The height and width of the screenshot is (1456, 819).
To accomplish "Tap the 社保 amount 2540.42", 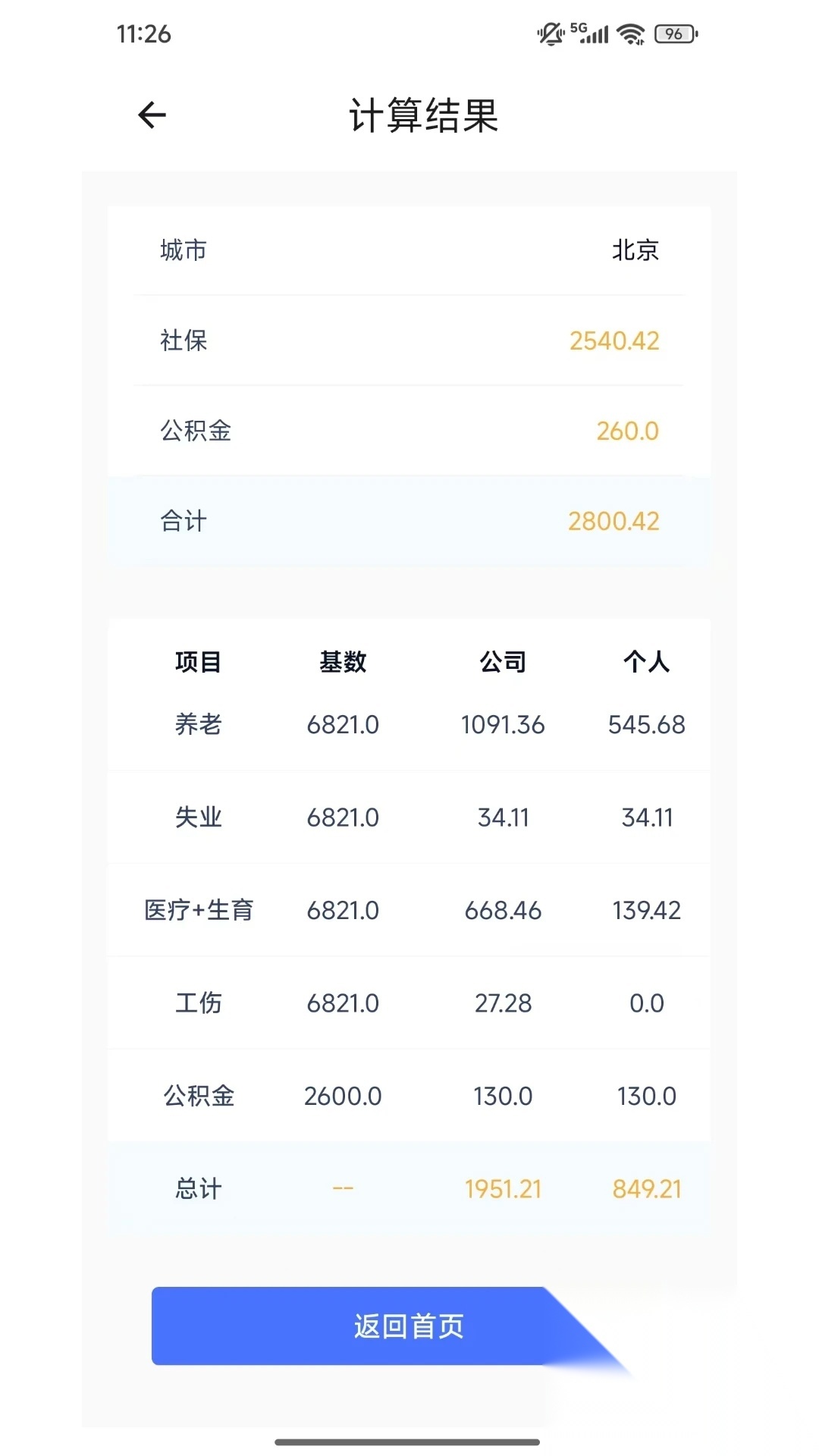I will point(614,341).
